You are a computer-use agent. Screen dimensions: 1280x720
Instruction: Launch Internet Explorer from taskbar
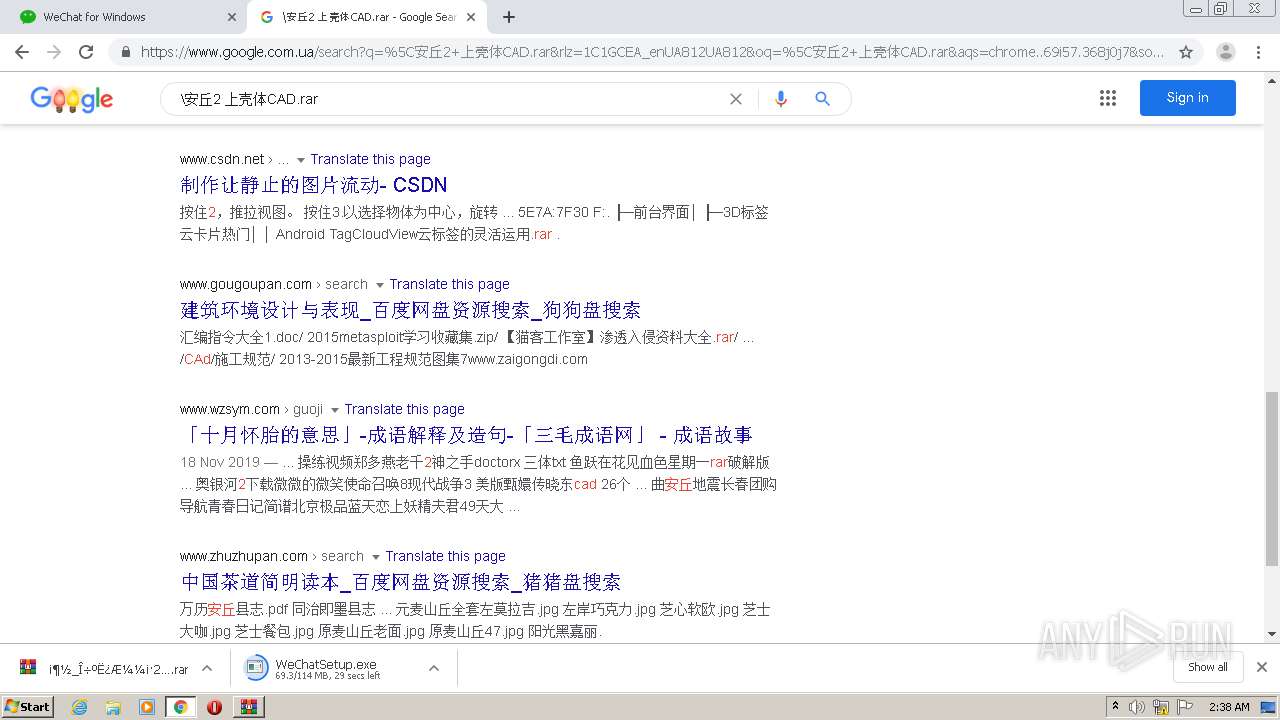(x=79, y=707)
